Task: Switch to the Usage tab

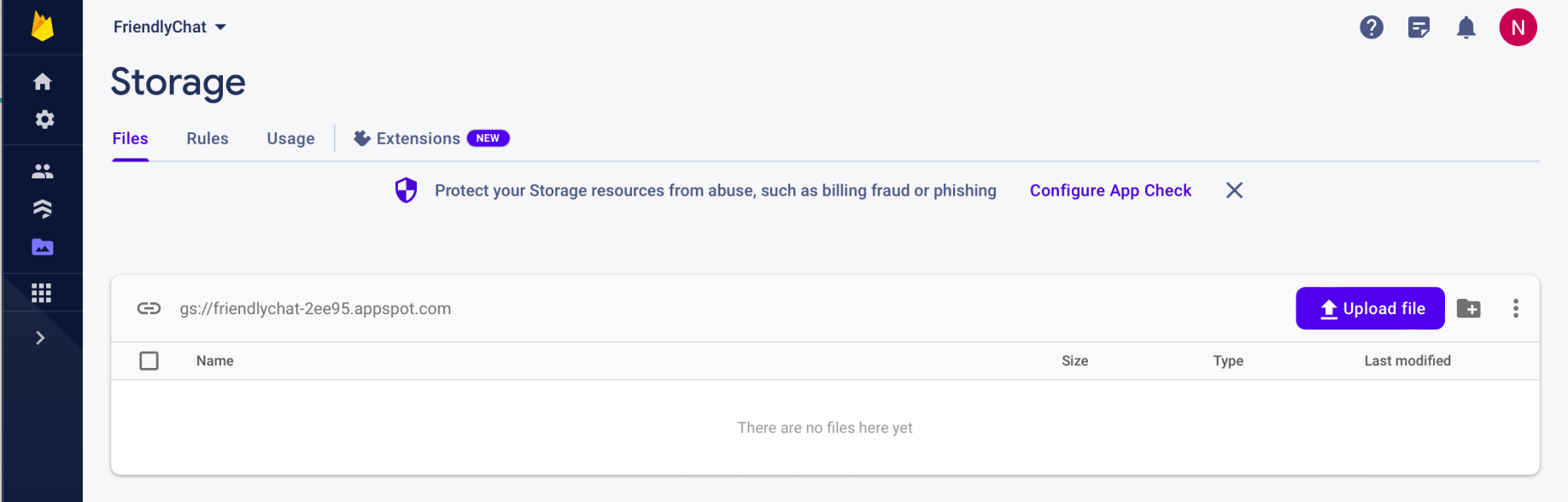Action: [290, 138]
